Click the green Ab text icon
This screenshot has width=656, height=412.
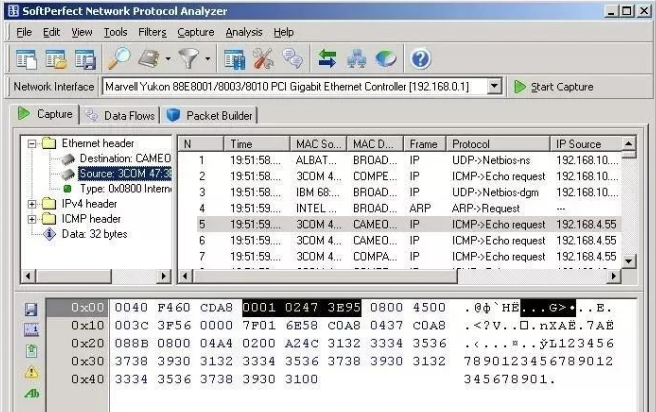(x=31, y=393)
